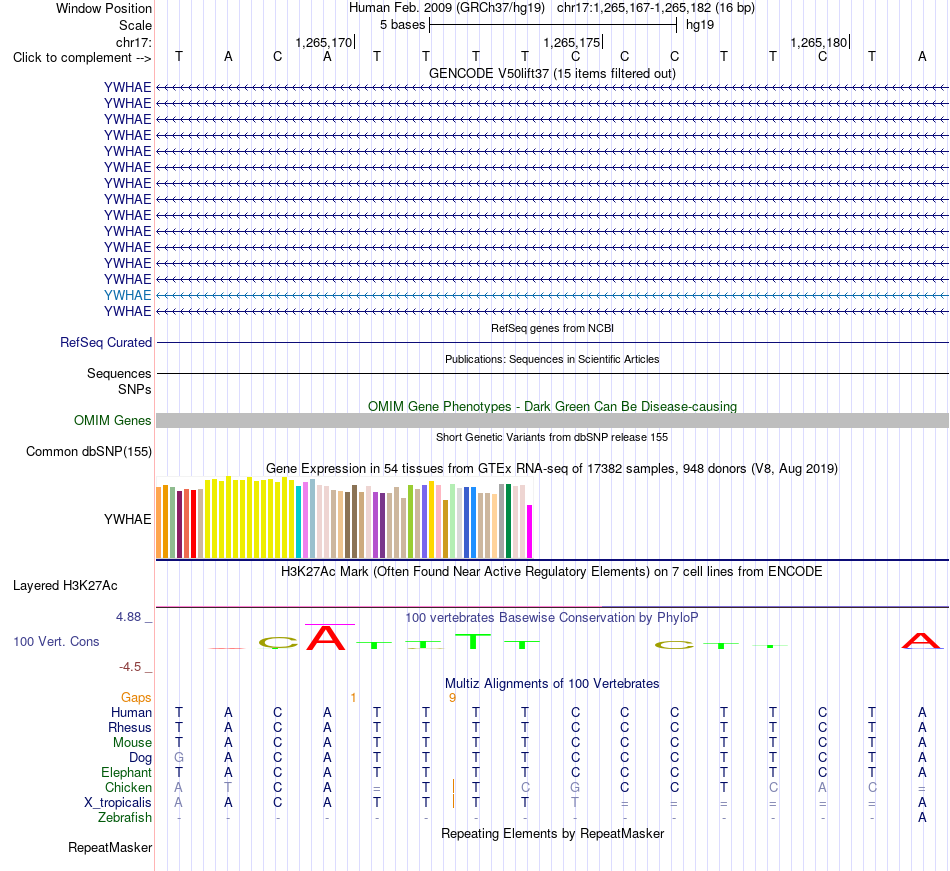Screen dimensions: 950x871
Task: Click the '5 bases' scale text
Action: click(403, 25)
